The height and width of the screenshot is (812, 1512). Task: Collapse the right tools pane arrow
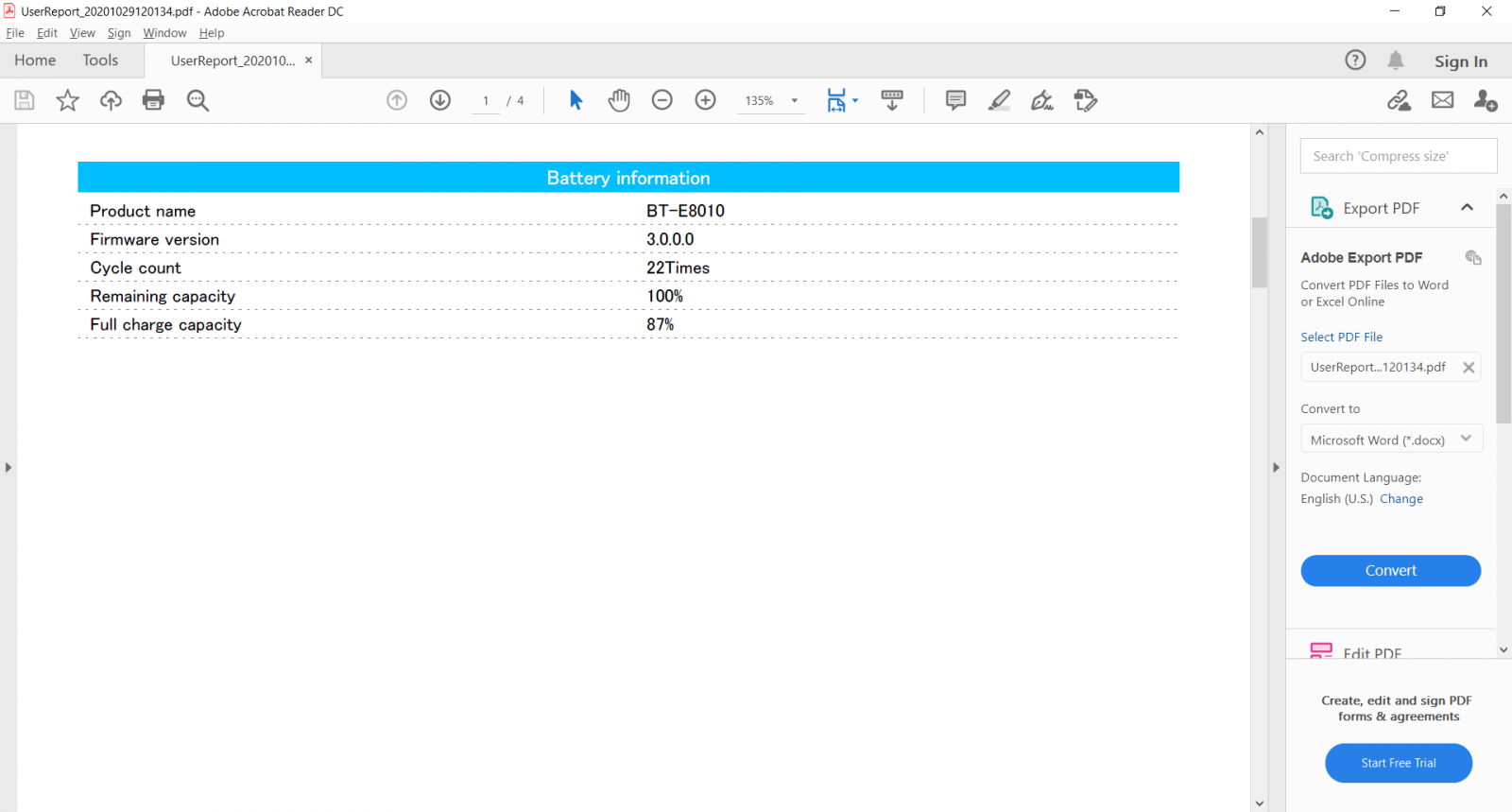point(1276,467)
